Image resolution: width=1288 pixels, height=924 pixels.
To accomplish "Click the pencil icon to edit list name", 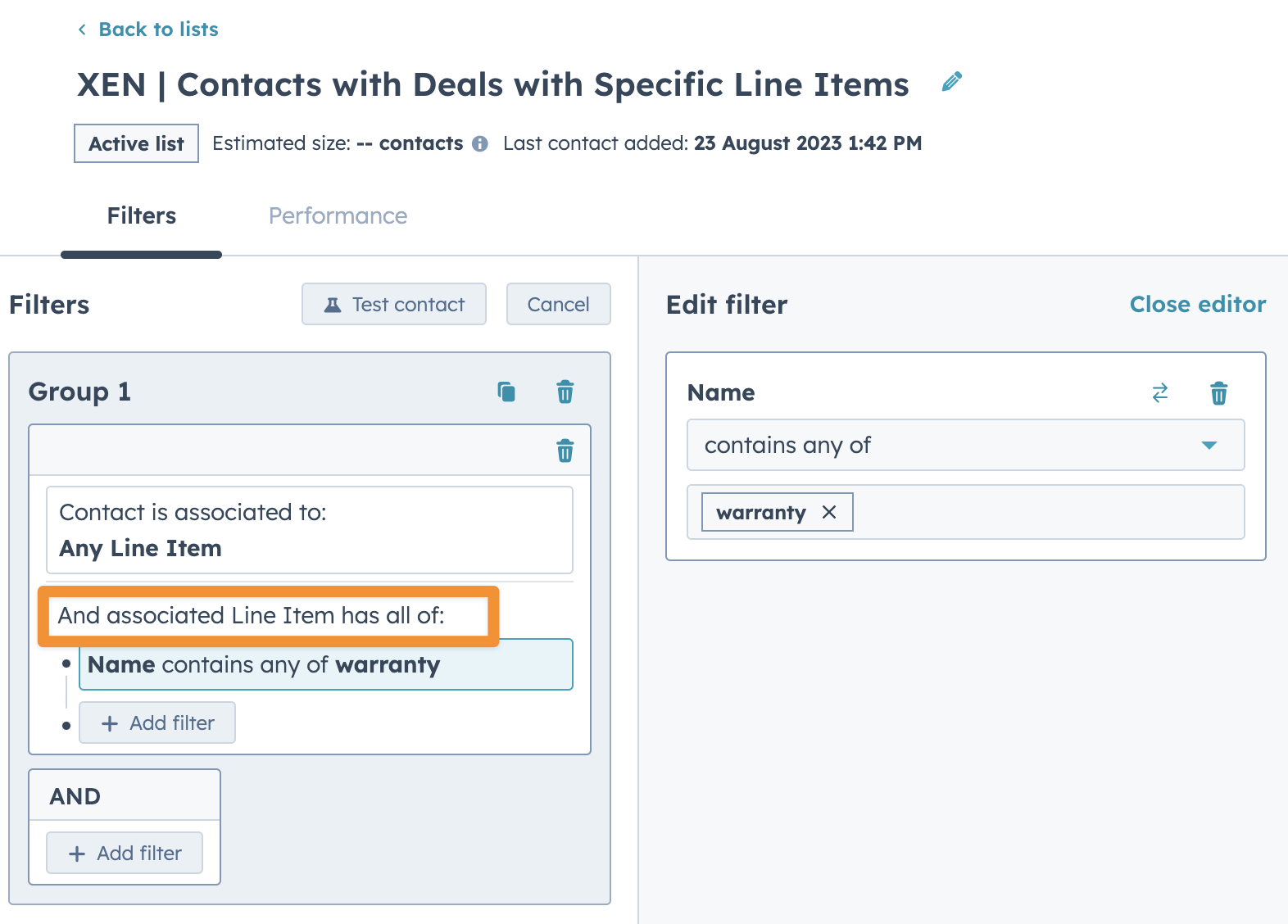I will click(951, 82).
